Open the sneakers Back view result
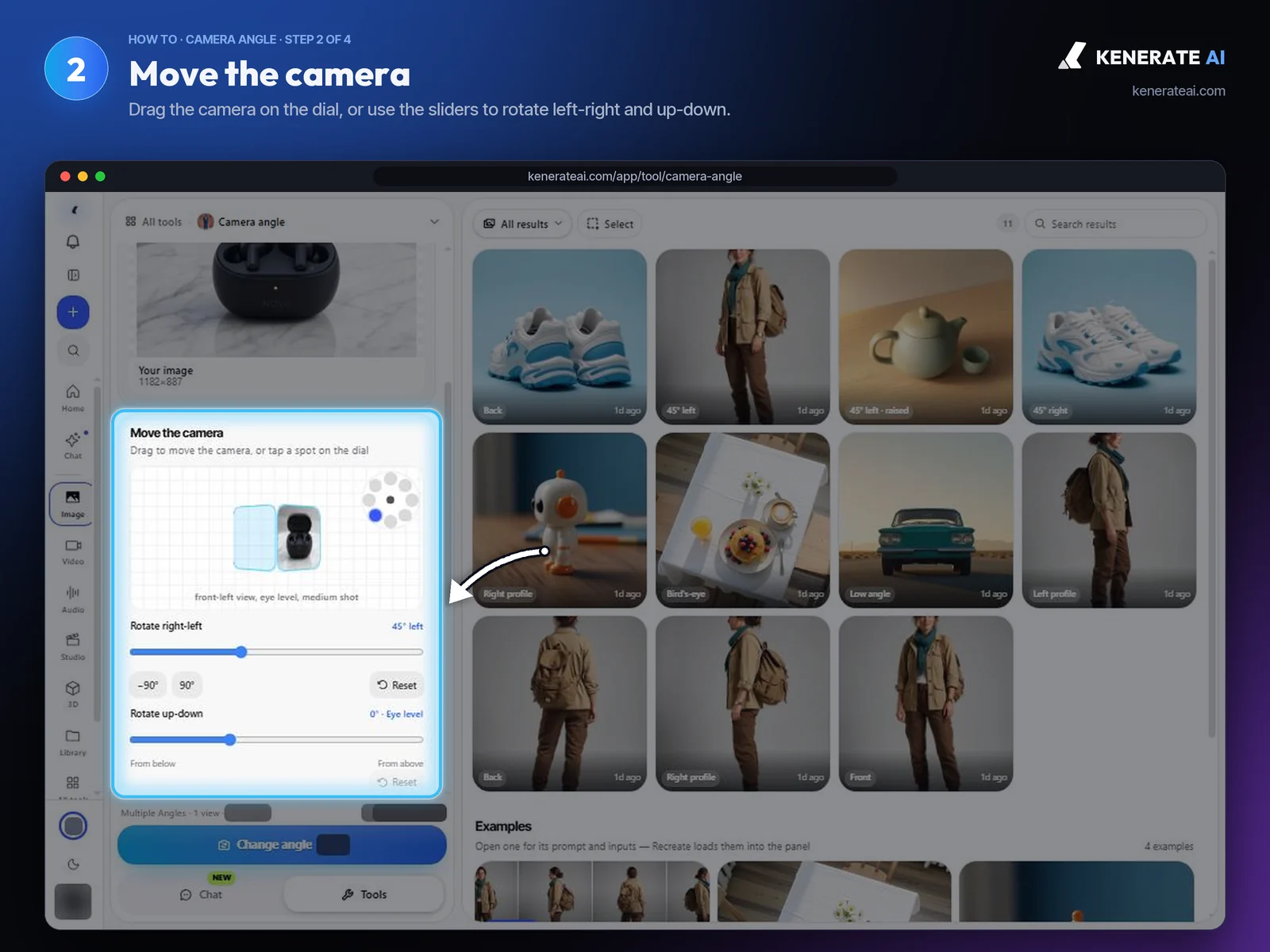Screen dimensions: 1270x952 click(560, 336)
